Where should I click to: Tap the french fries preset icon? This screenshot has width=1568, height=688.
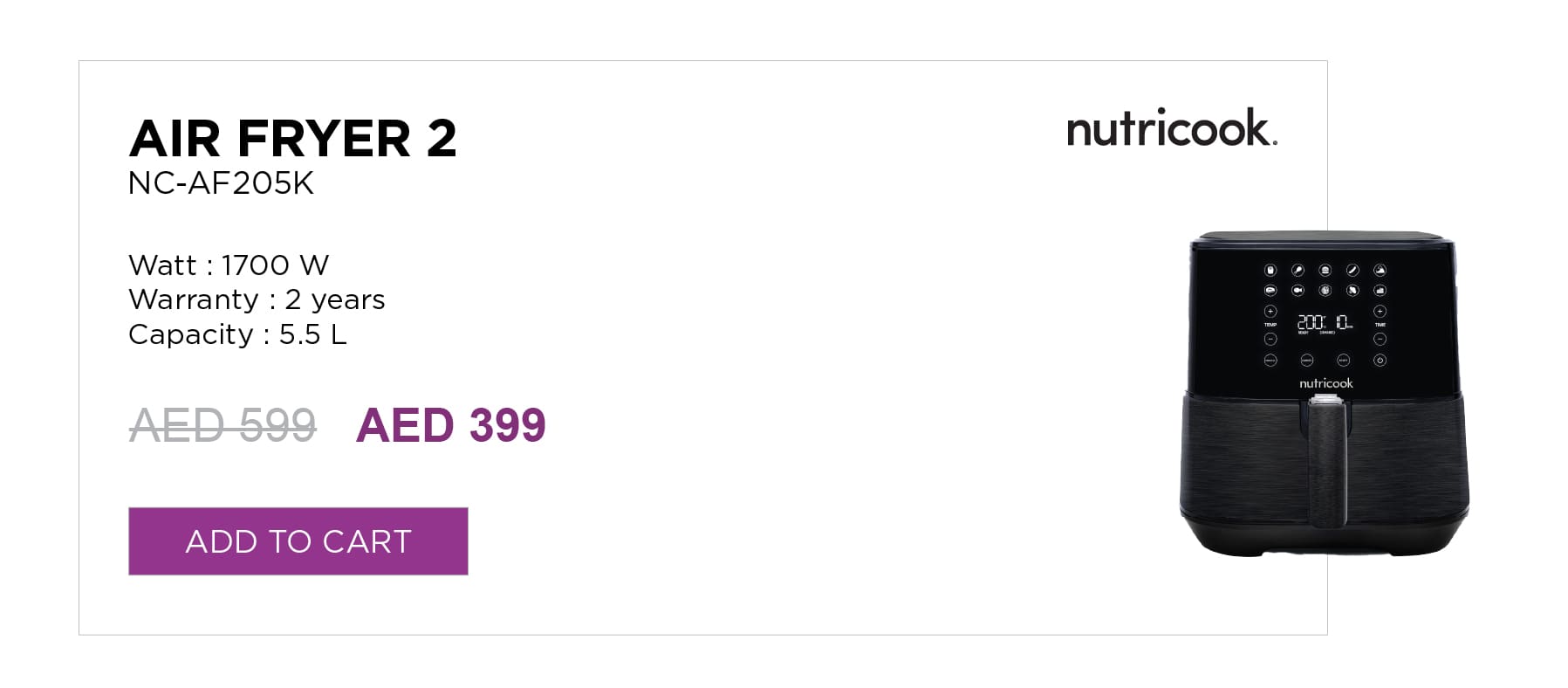coord(1270,270)
